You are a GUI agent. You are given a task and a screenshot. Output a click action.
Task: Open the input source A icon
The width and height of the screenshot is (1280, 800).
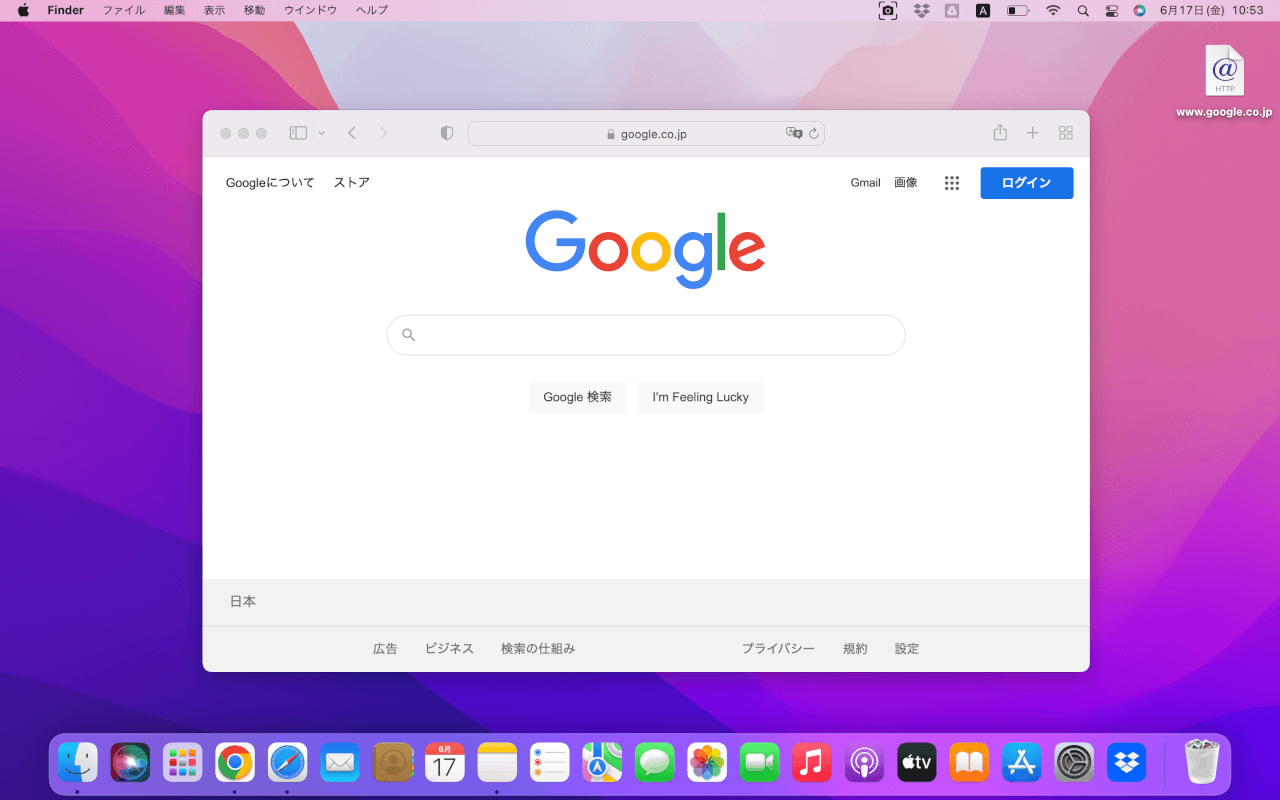[983, 10]
